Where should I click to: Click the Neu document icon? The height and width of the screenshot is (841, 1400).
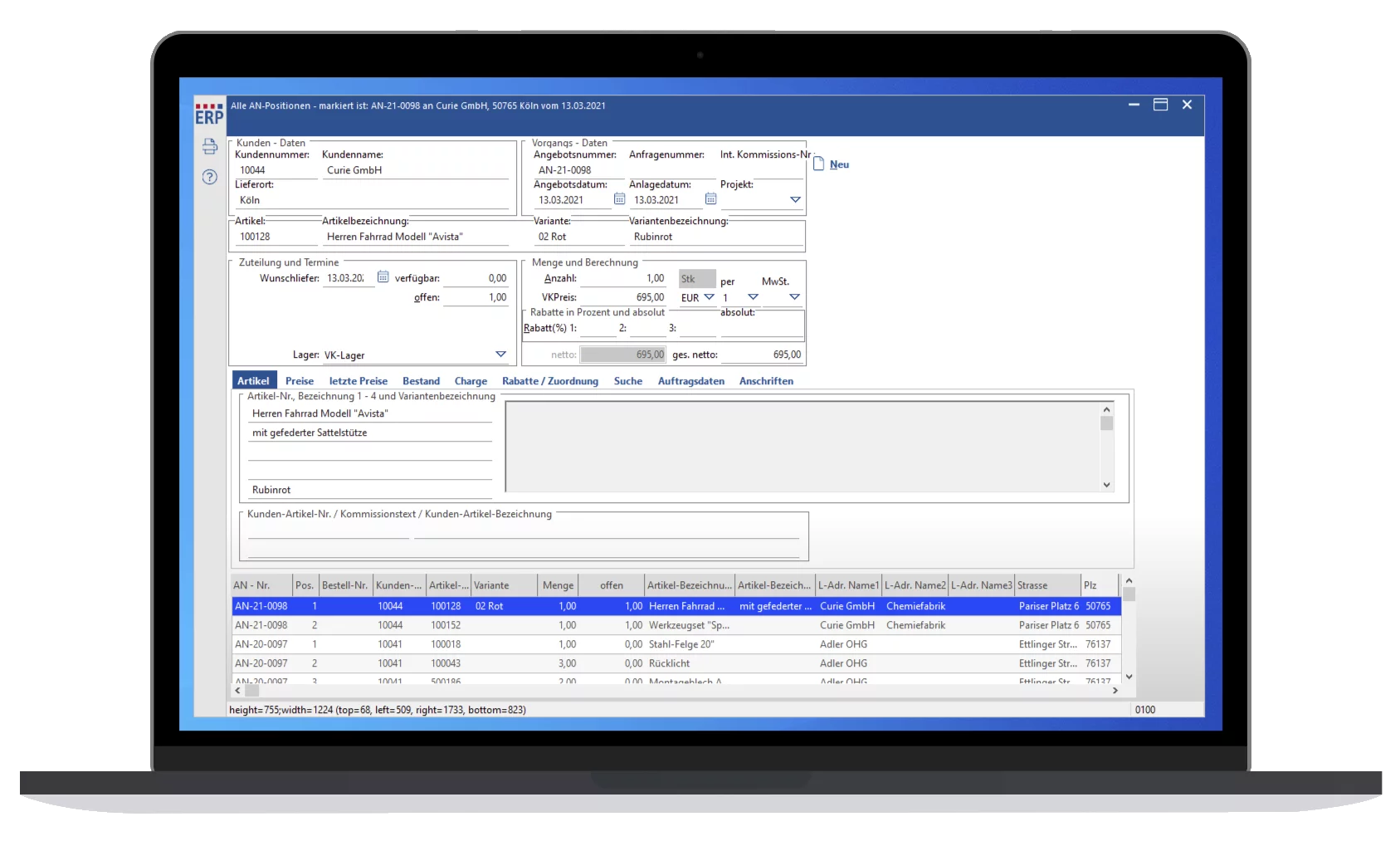coord(818,164)
